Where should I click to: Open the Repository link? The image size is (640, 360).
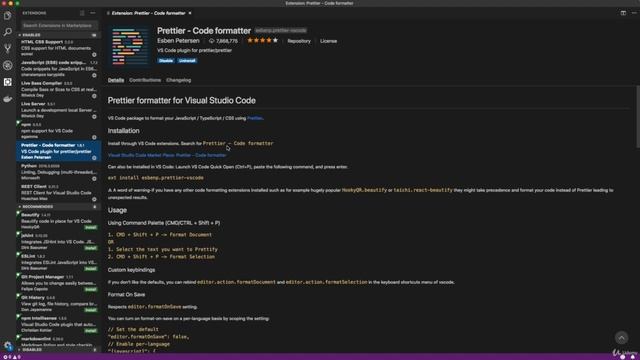299,41
